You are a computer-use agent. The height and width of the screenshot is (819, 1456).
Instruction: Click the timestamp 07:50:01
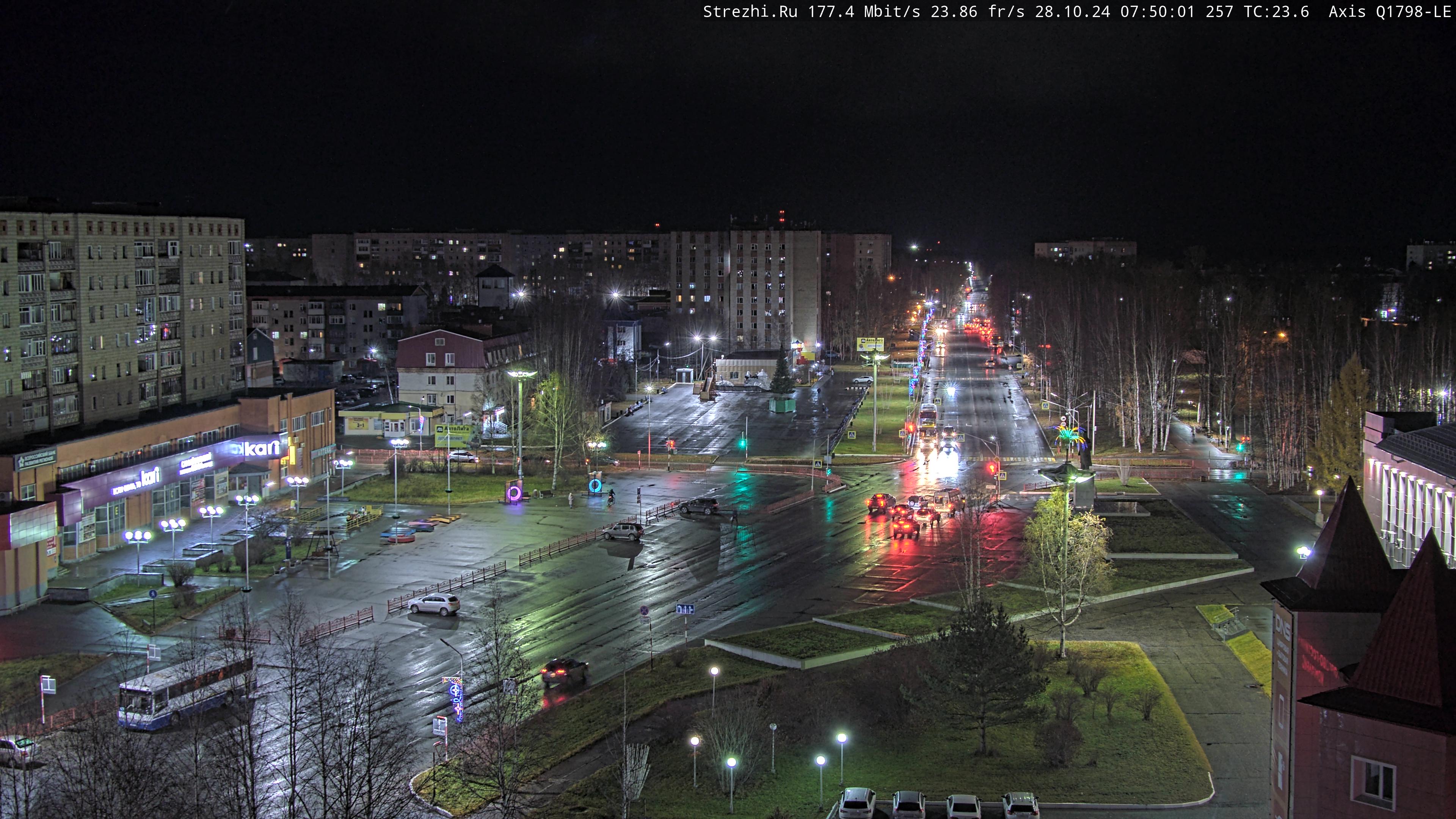(x=1157, y=12)
